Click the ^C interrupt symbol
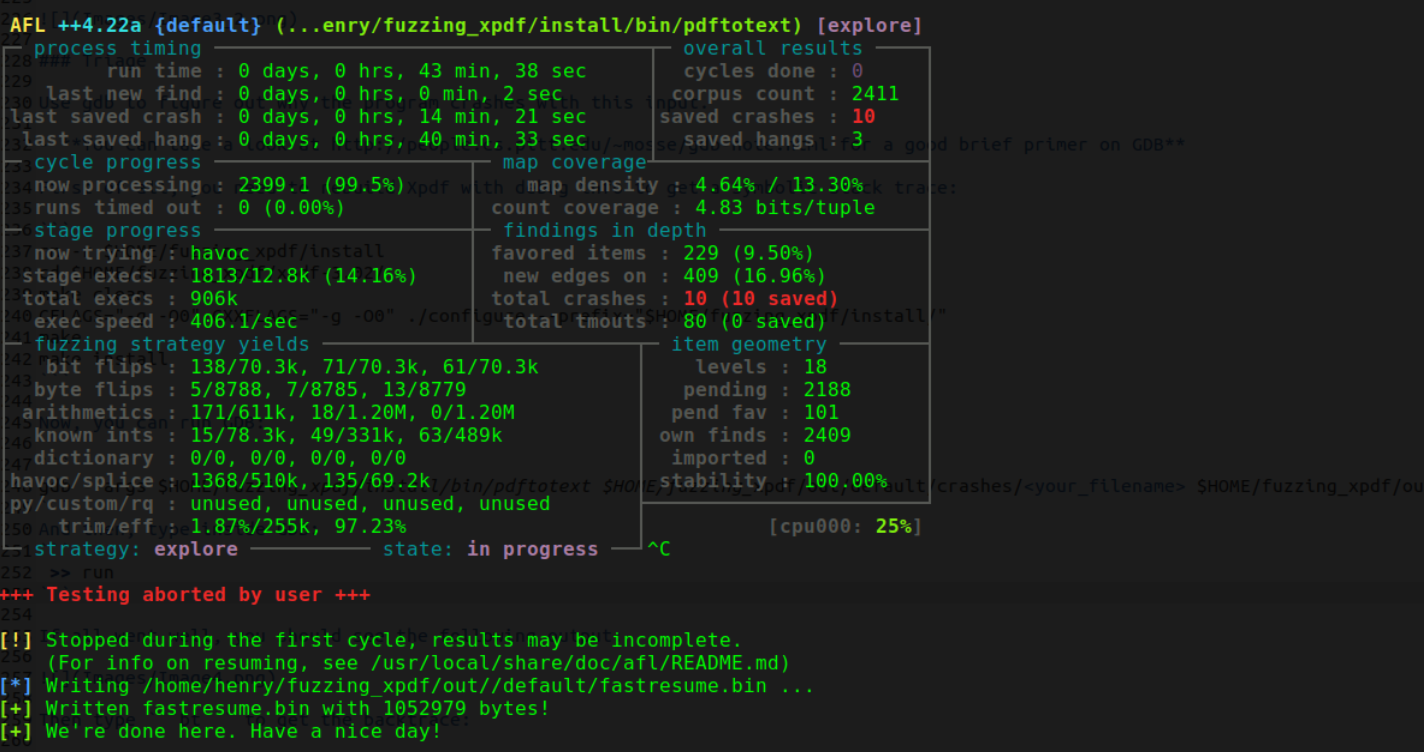Viewport: 1424px width, 752px height. coord(659,549)
